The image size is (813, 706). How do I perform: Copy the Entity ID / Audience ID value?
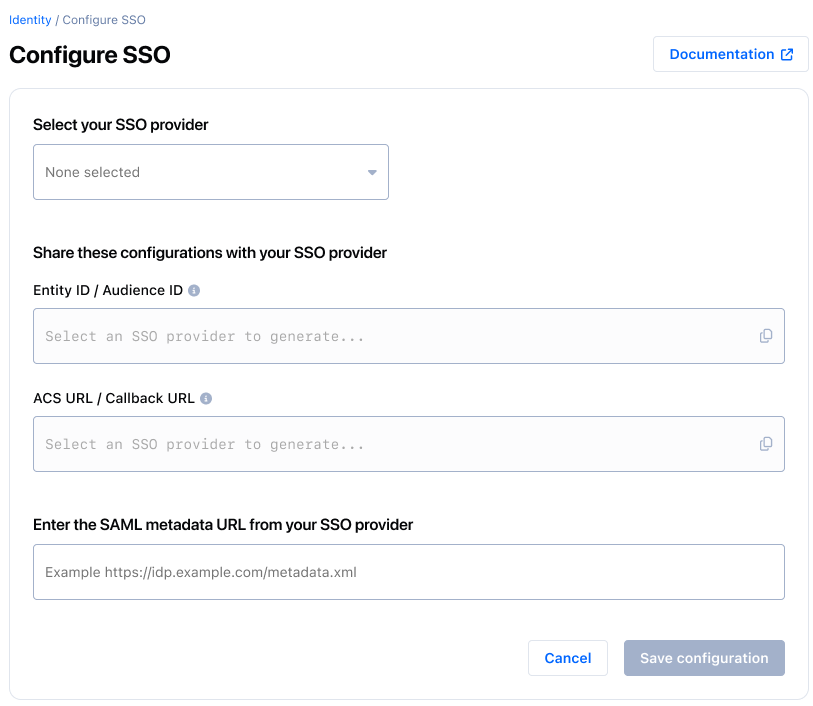766,336
